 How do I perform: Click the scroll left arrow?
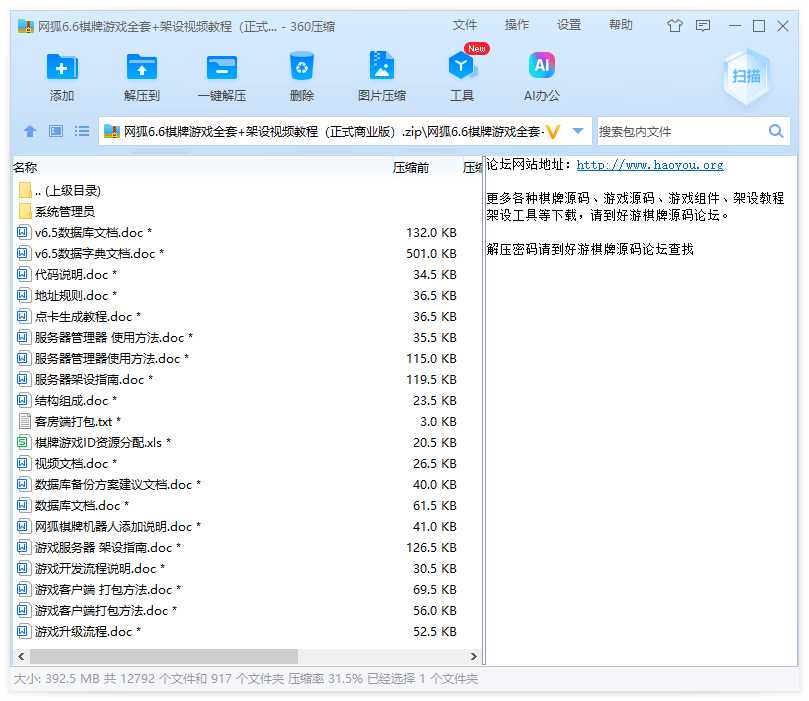(x=21, y=656)
